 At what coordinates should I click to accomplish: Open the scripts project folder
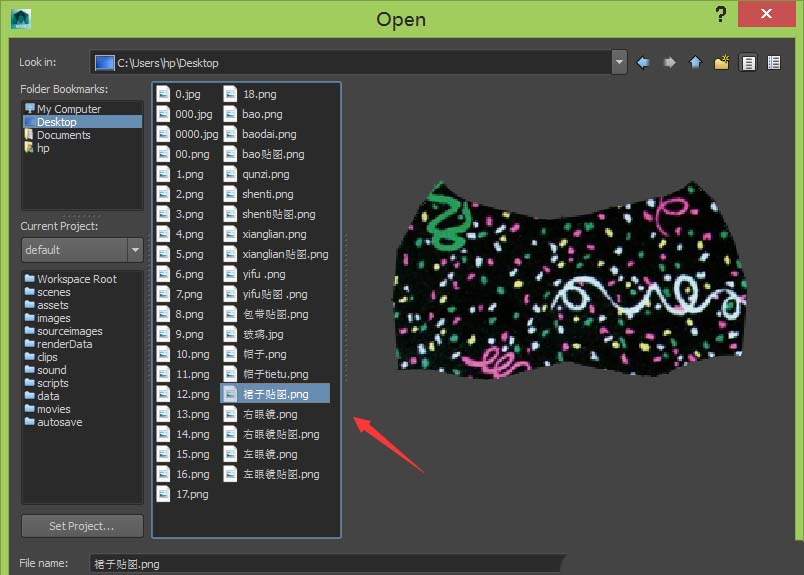(47, 383)
